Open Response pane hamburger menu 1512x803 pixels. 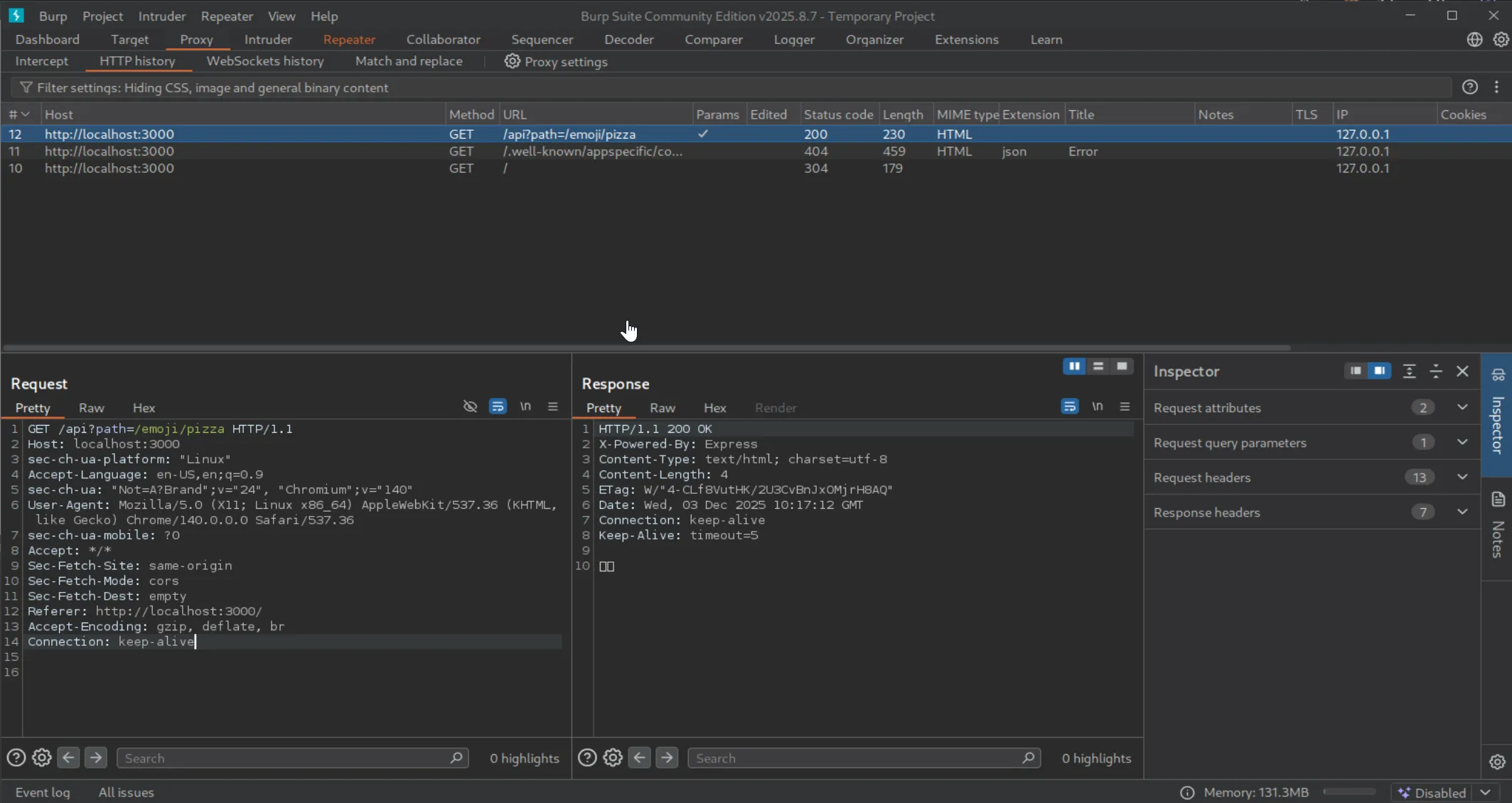coord(1125,406)
